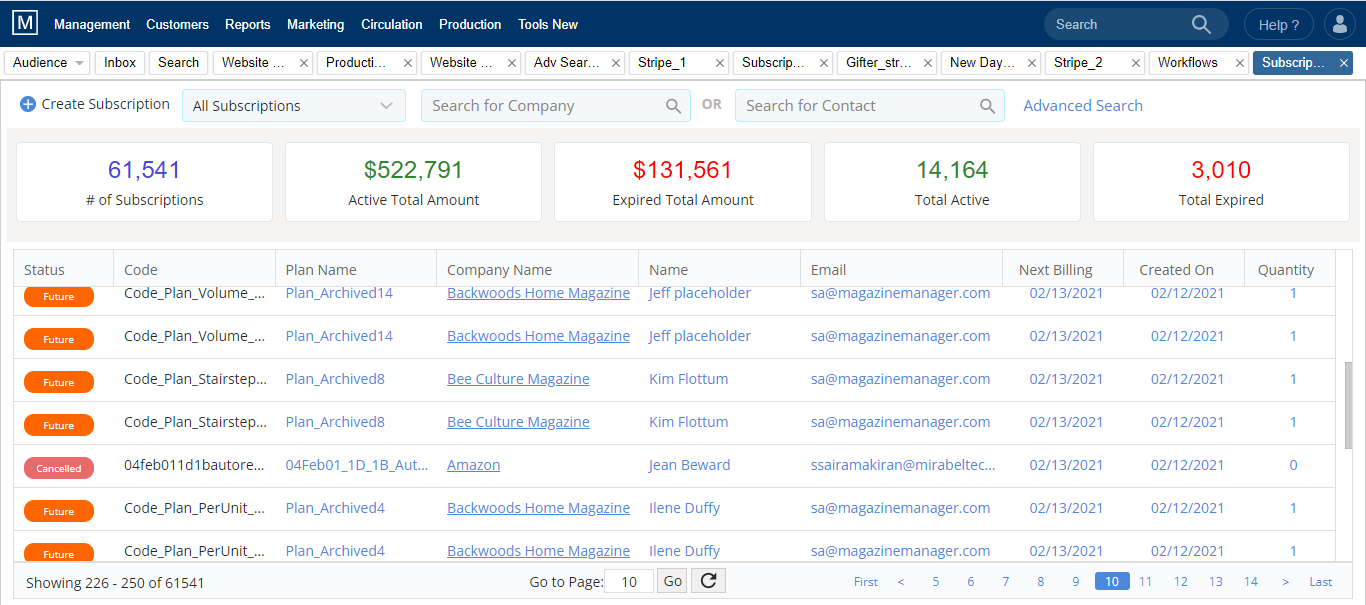The height and width of the screenshot is (605, 1366).
Task: Go to Last page
Action: (x=1321, y=582)
